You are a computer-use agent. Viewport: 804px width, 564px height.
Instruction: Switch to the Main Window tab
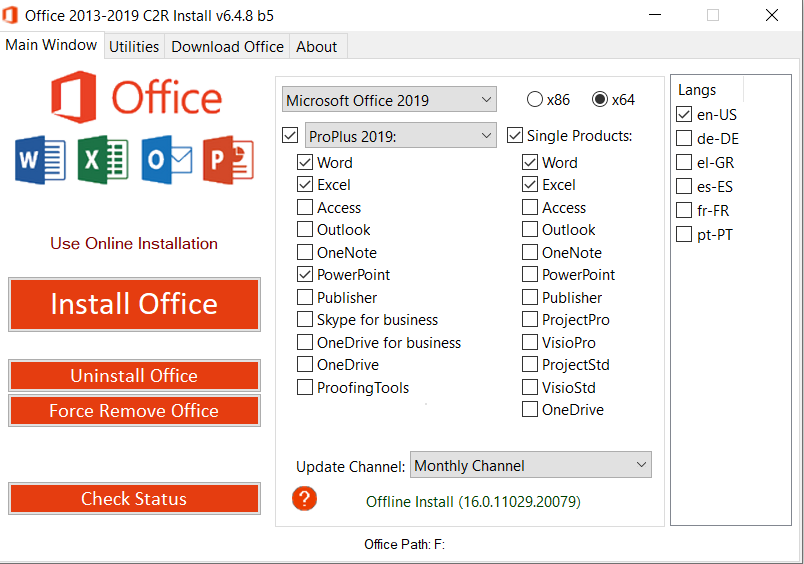click(x=51, y=45)
